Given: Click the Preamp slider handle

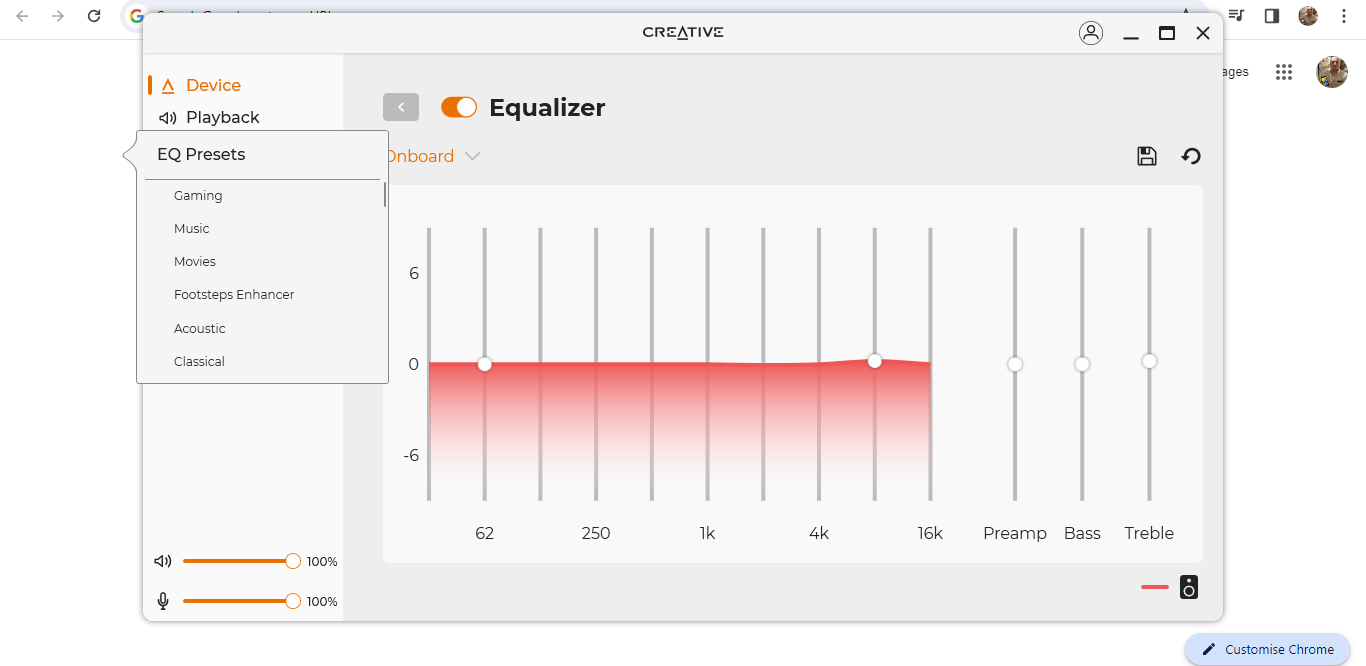Looking at the screenshot, I should pyautogui.click(x=1015, y=364).
